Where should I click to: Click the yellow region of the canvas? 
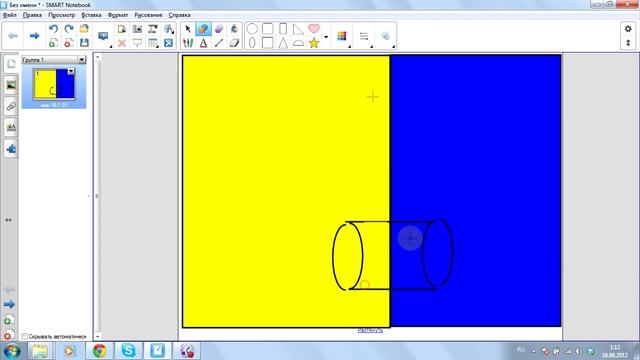click(286, 191)
